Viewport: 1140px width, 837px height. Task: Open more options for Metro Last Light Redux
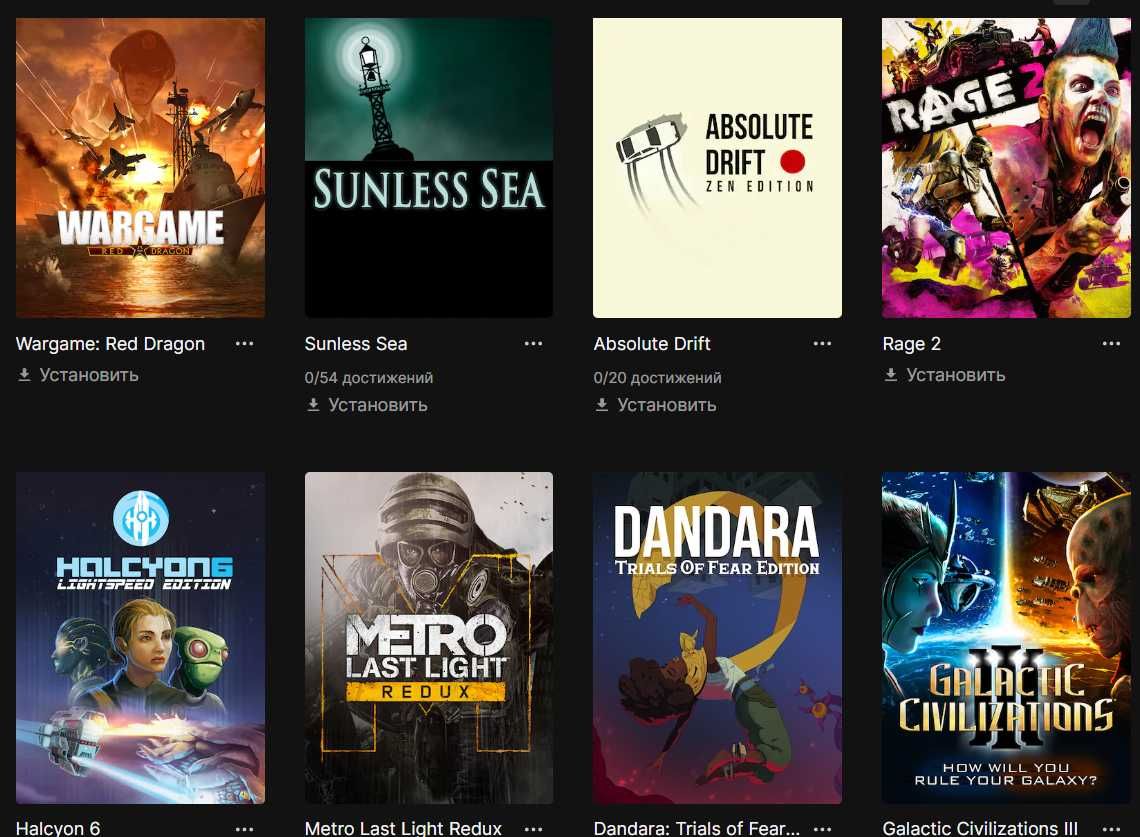[533, 828]
